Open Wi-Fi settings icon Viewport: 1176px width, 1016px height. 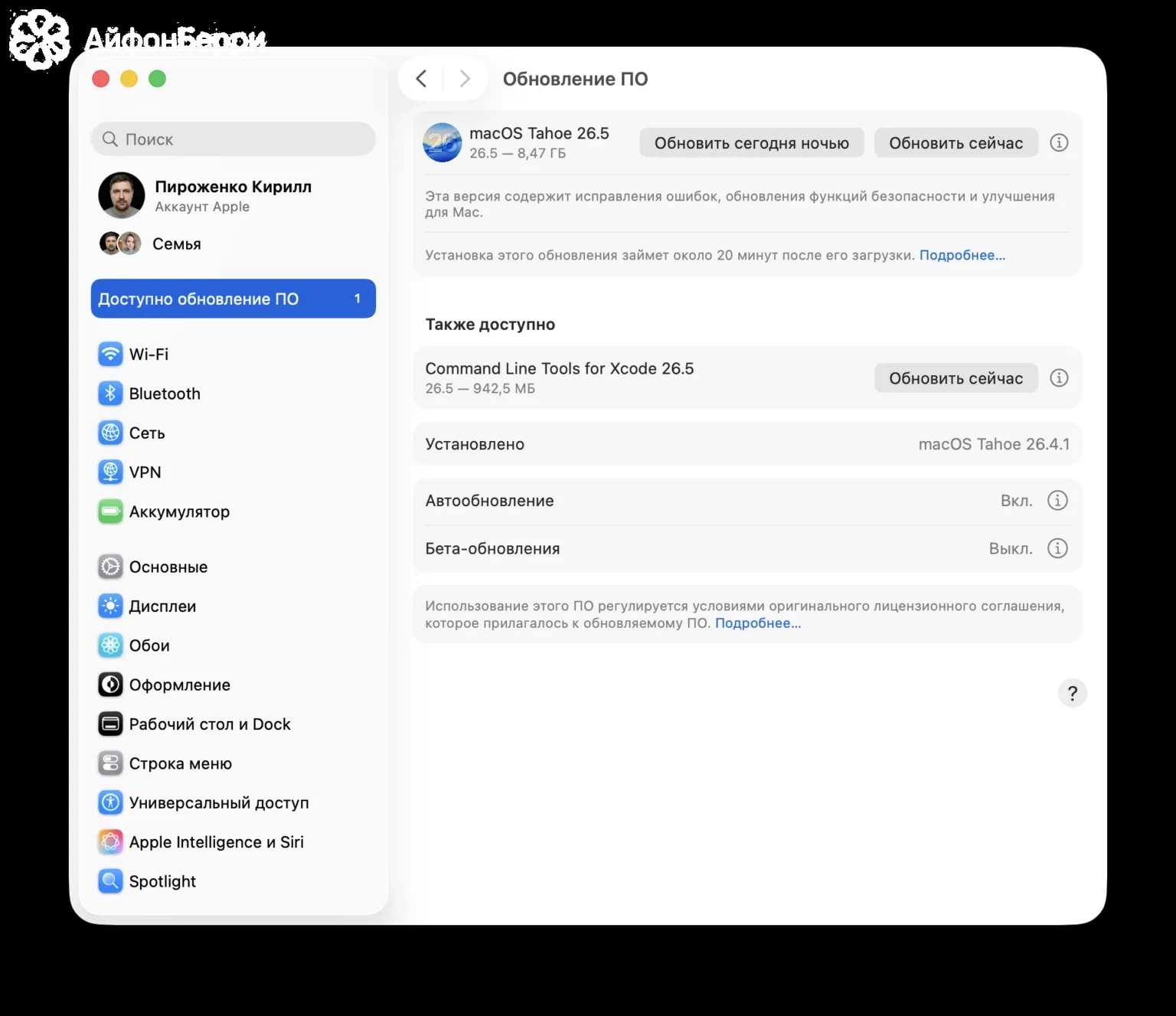[x=110, y=354]
